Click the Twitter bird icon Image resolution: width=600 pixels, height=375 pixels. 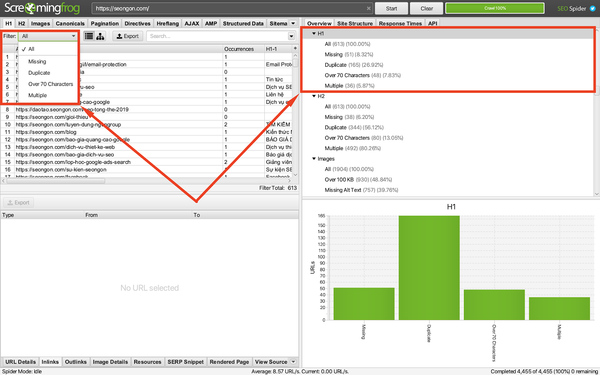click(x=593, y=8)
